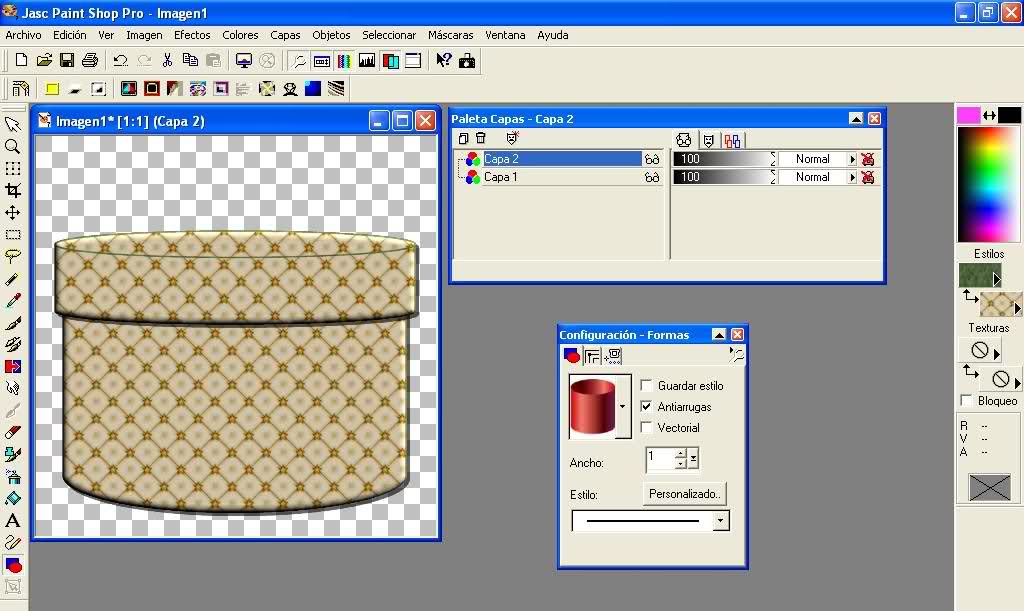This screenshot has width=1024, height=611.
Task: Open the blend mode dropdown for Capa 1
Action: point(852,177)
